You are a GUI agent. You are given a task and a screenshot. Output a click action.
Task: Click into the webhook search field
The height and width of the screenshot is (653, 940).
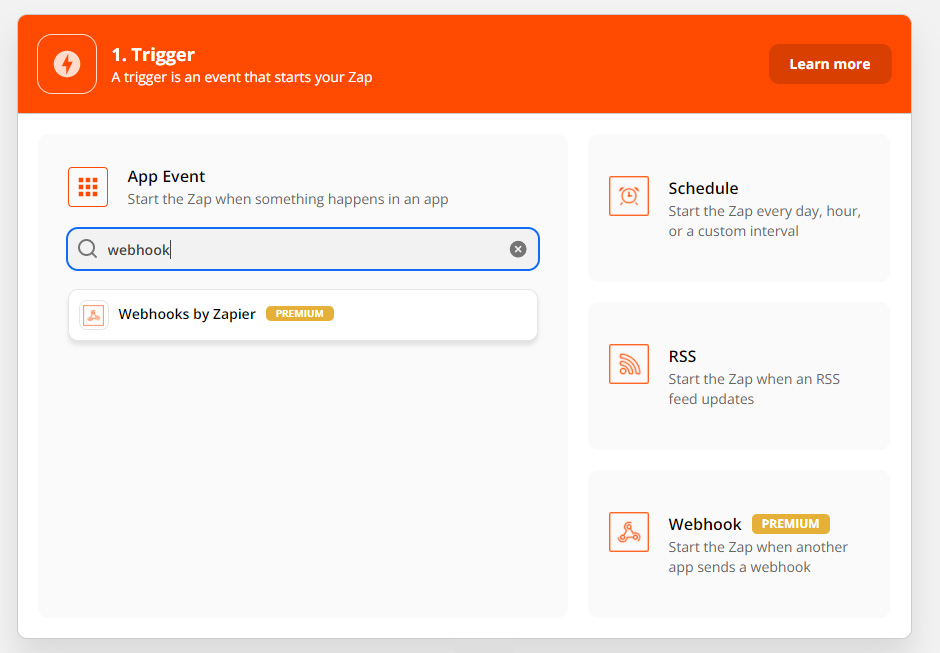303,249
